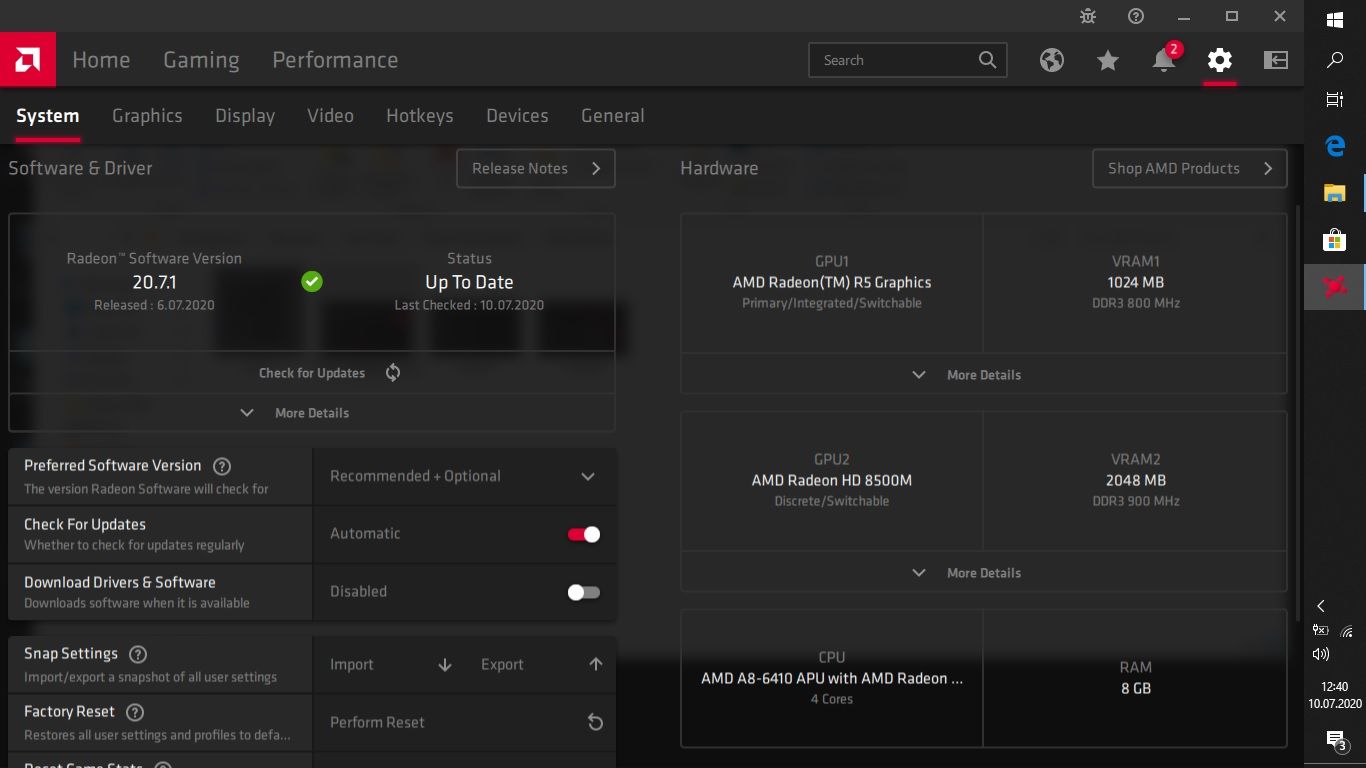Show hidden system tray icons

(x=1321, y=606)
